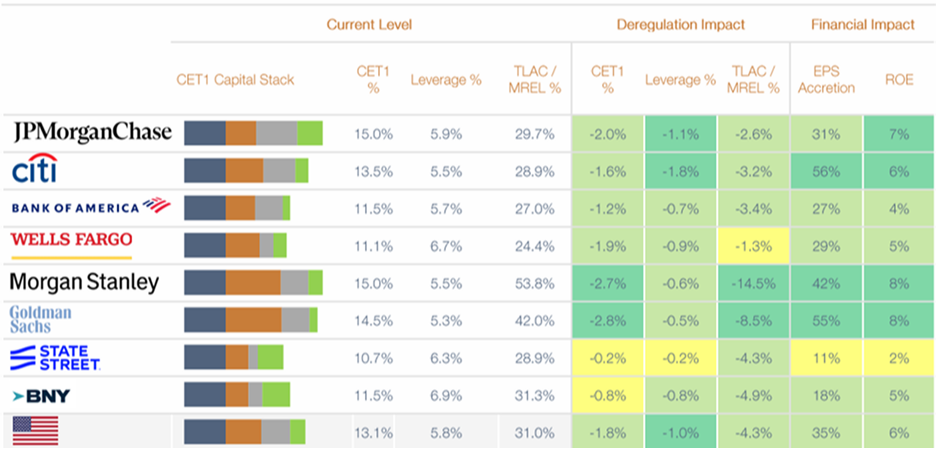936x449 pixels.
Task: Click orange segment of Goldman Sachs capital stack bar
Action: [253, 320]
